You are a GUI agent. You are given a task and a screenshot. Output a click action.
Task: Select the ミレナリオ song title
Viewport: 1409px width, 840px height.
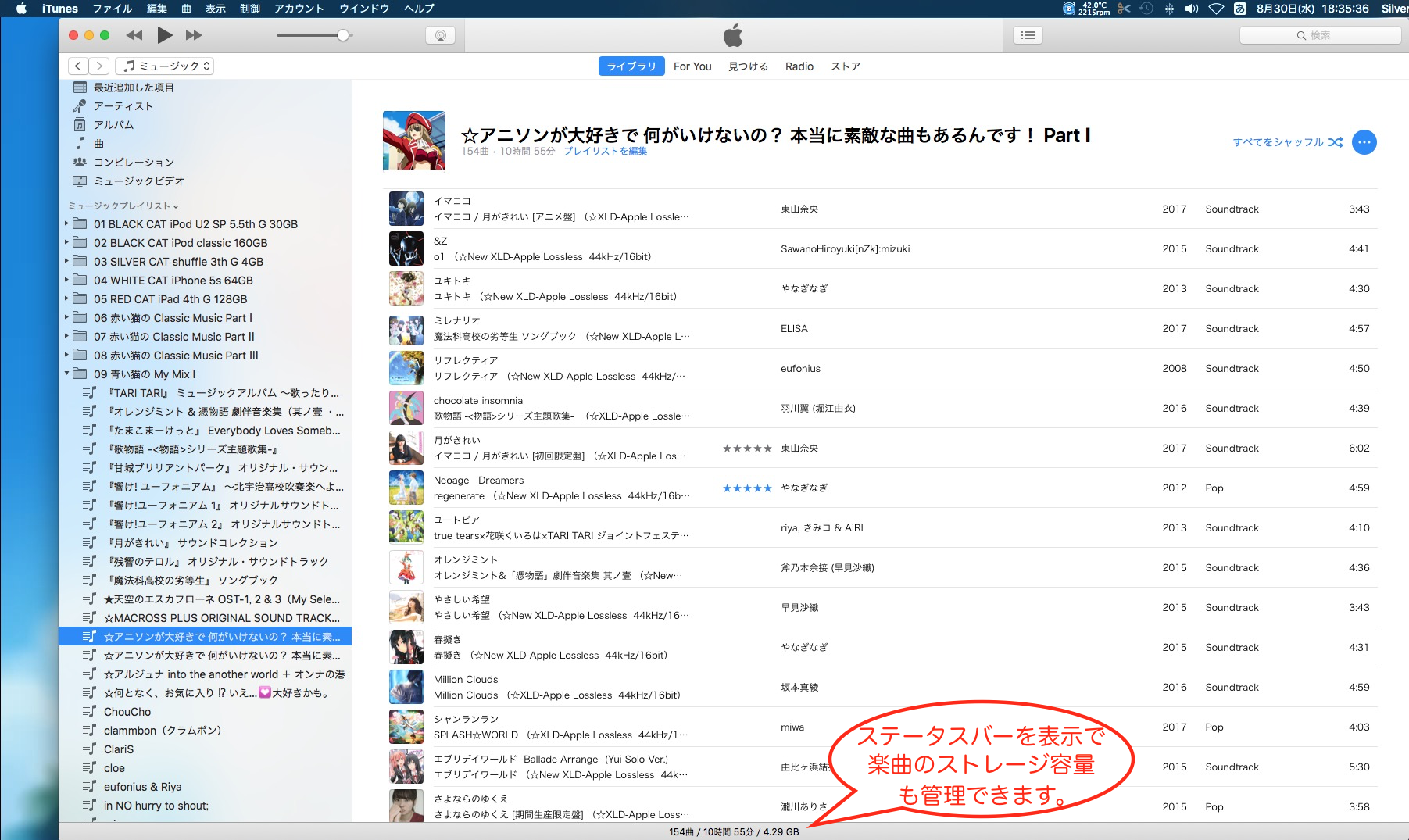coord(457,320)
